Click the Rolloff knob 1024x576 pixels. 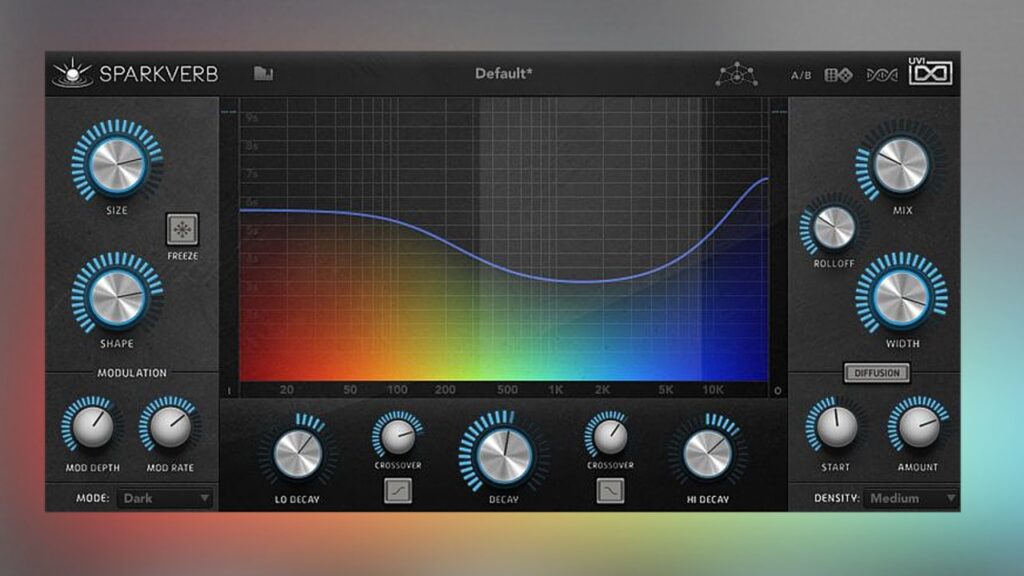pos(834,227)
